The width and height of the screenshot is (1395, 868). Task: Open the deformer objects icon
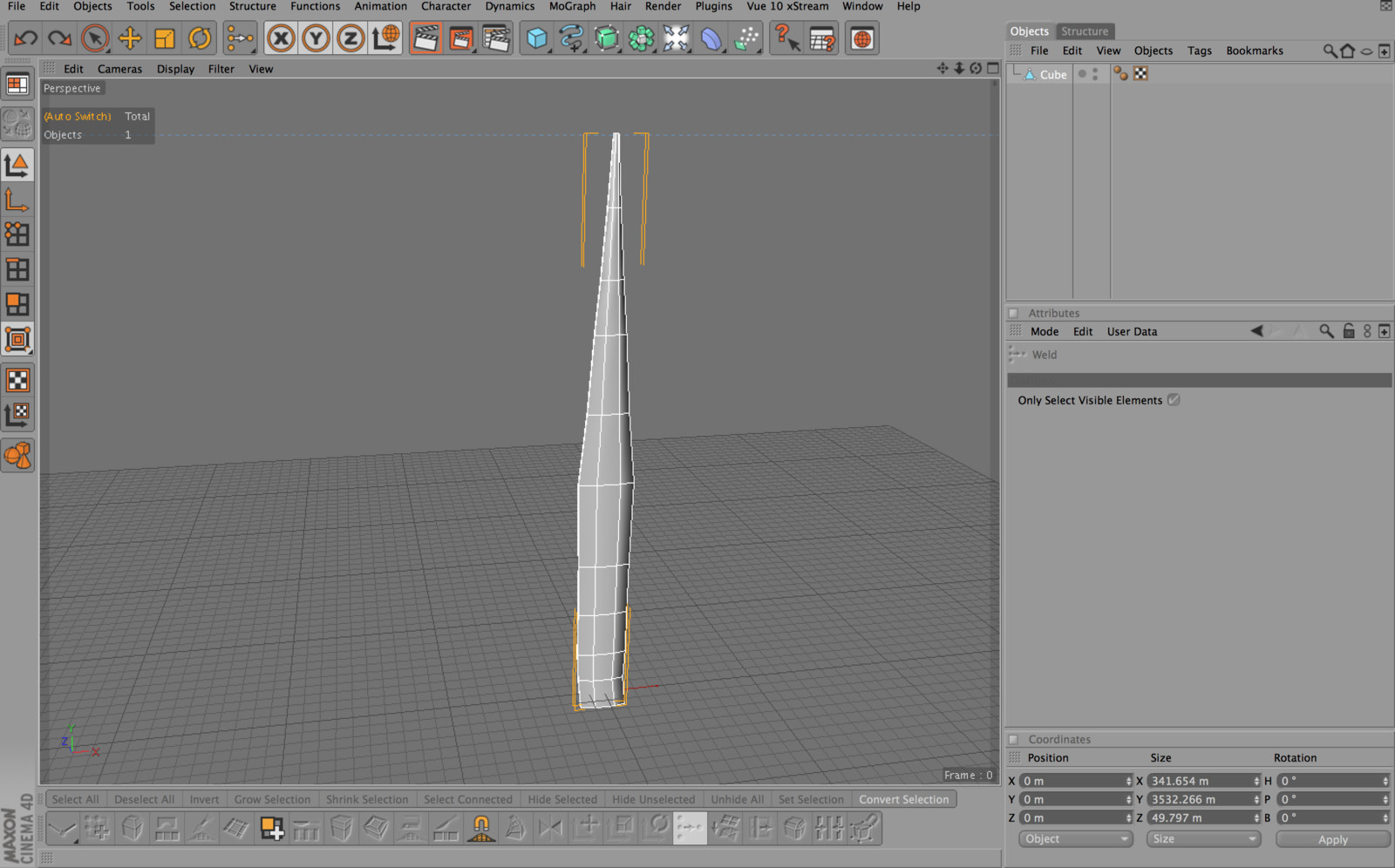(x=711, y=38)
